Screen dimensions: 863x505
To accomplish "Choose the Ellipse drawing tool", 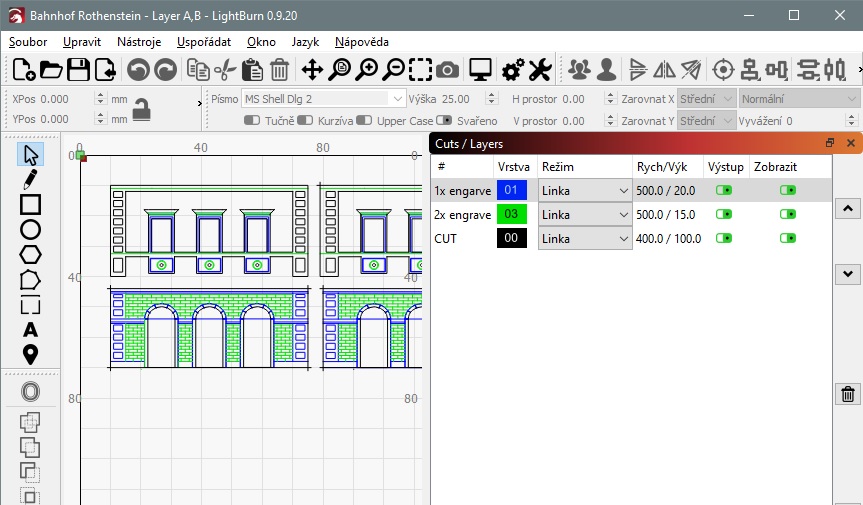I will (x=30, y=230).
